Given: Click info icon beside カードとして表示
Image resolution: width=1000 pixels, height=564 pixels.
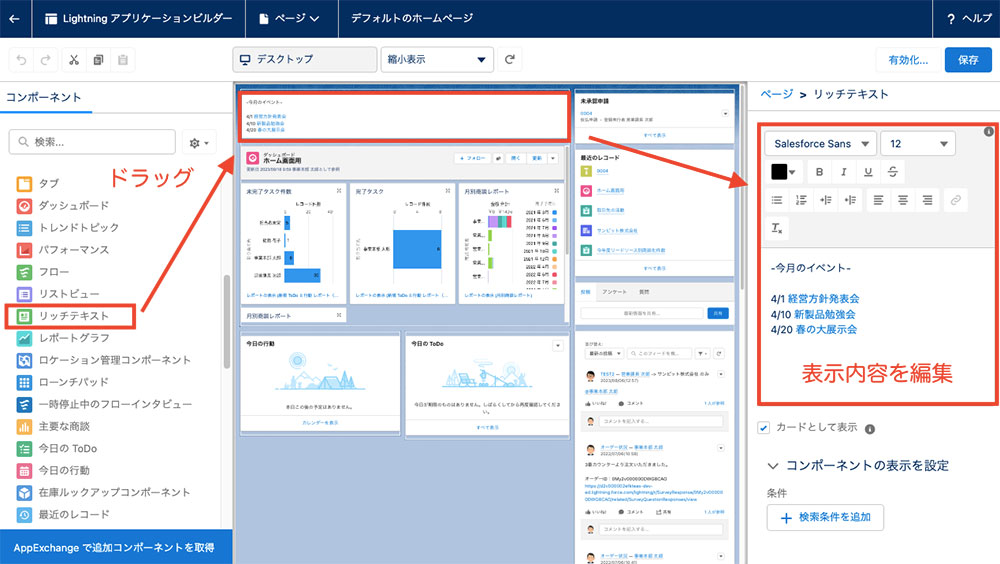Looking at the screenshot, I should [x=870, y=429].
